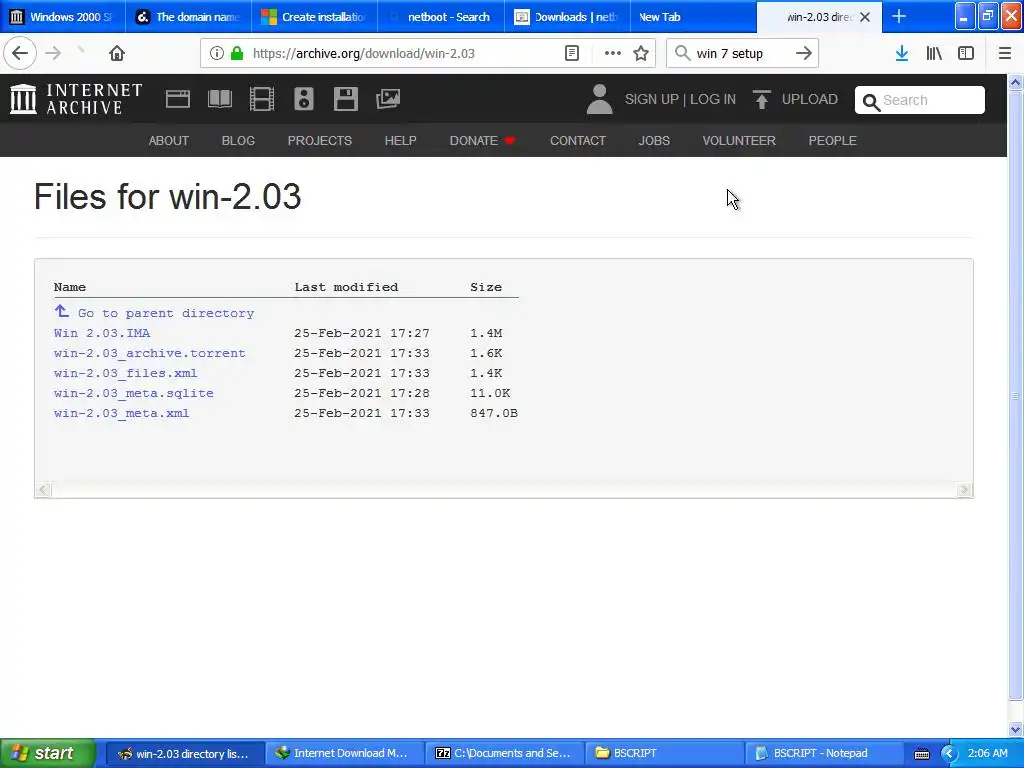Open the Library bookshelf icon
Viewport: 1024px width, 768px height.
[x=934, y=54]
